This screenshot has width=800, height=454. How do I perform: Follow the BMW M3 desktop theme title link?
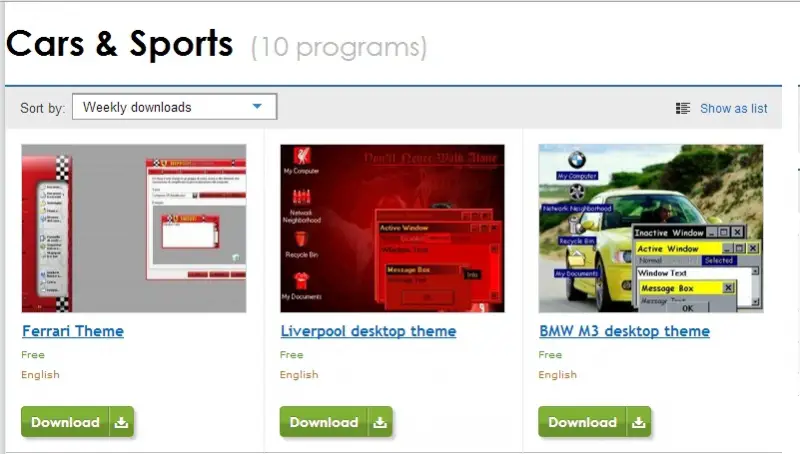[624, 331]
